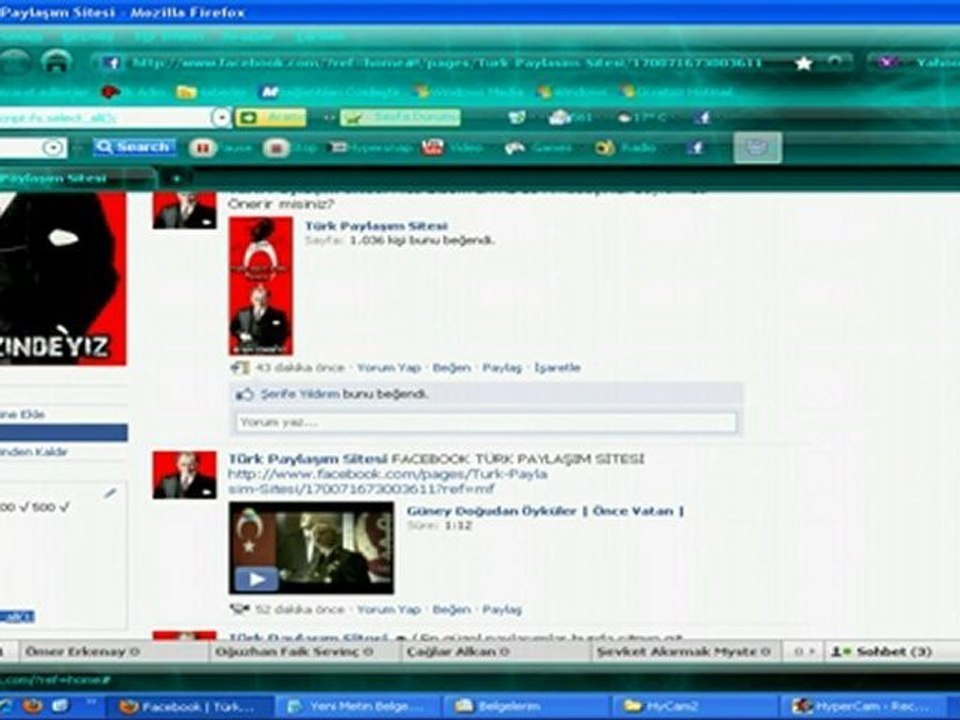The image size is (960, 720).
Task: Open the Yahoo search engine icon
Action: click(887, 62)
